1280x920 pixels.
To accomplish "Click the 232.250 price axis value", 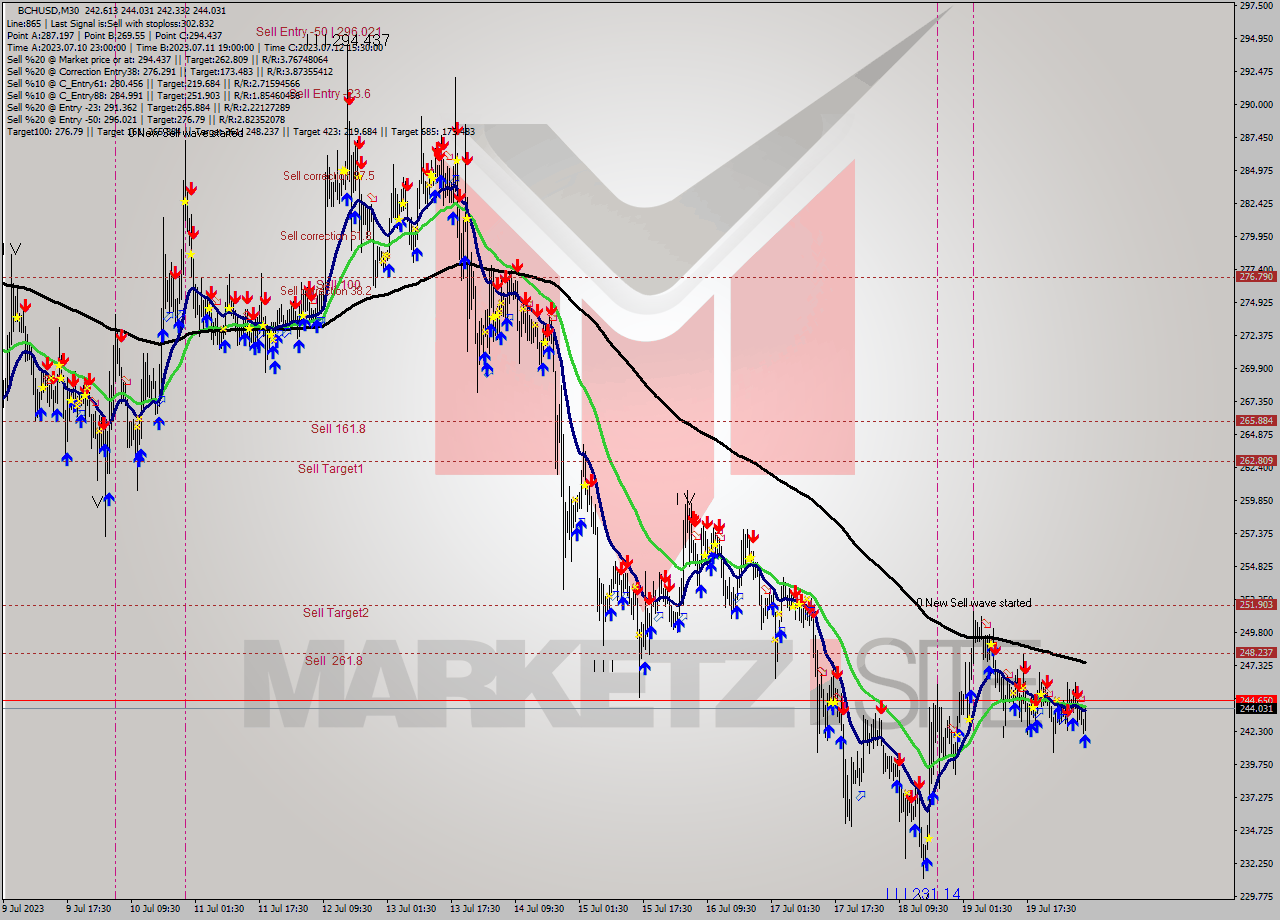I will tap(1256, 864).
